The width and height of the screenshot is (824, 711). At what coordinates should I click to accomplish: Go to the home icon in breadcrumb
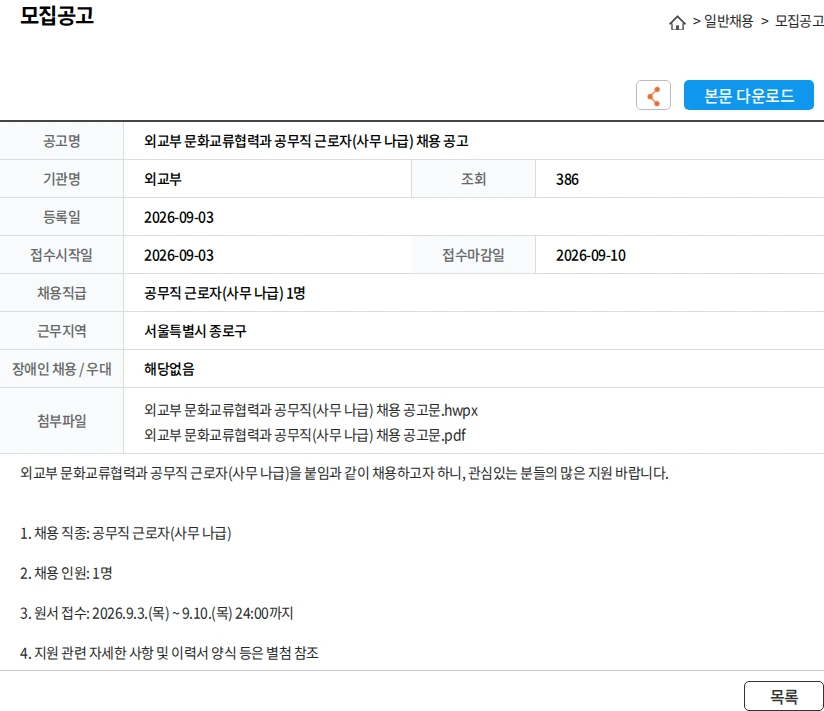677,23
